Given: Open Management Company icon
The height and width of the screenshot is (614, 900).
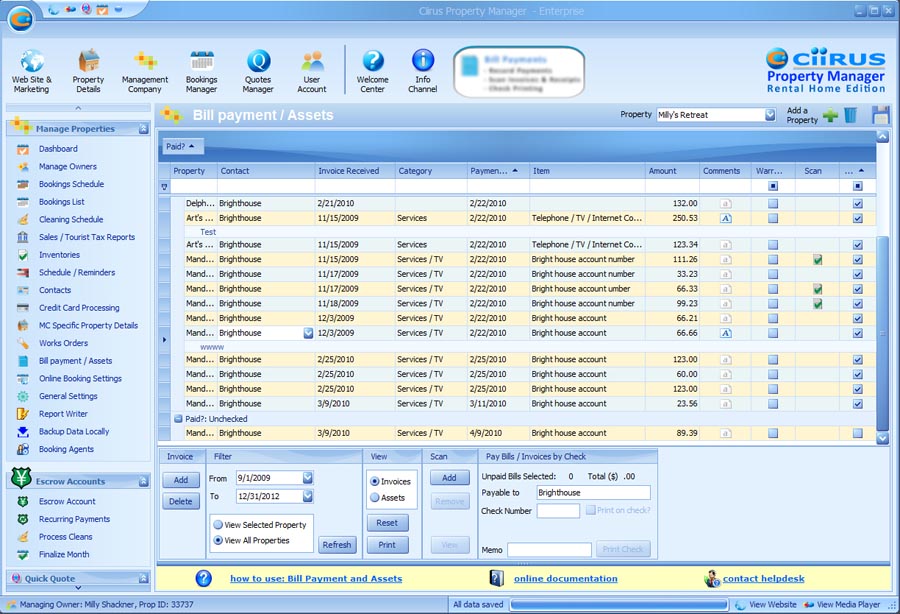Looking at the screenshot, I should (145, 72).
